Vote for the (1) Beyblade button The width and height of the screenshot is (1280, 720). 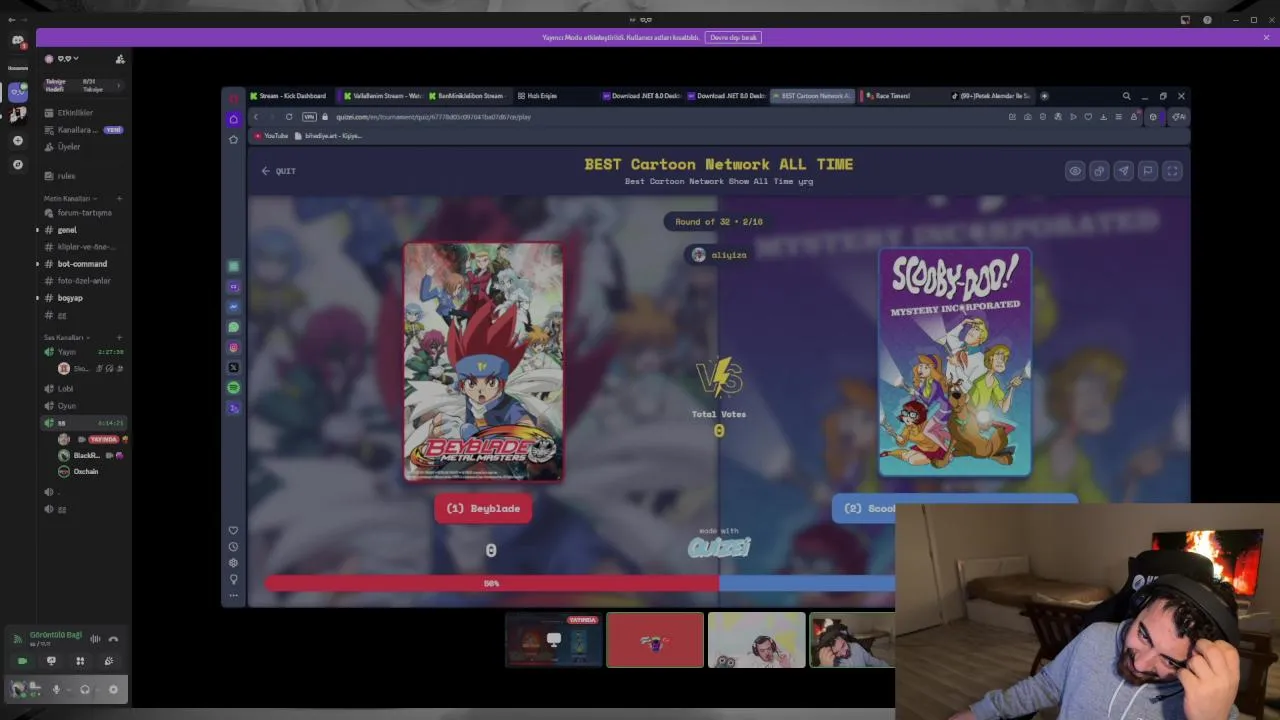pyautogui.click(x=483, y=509)
